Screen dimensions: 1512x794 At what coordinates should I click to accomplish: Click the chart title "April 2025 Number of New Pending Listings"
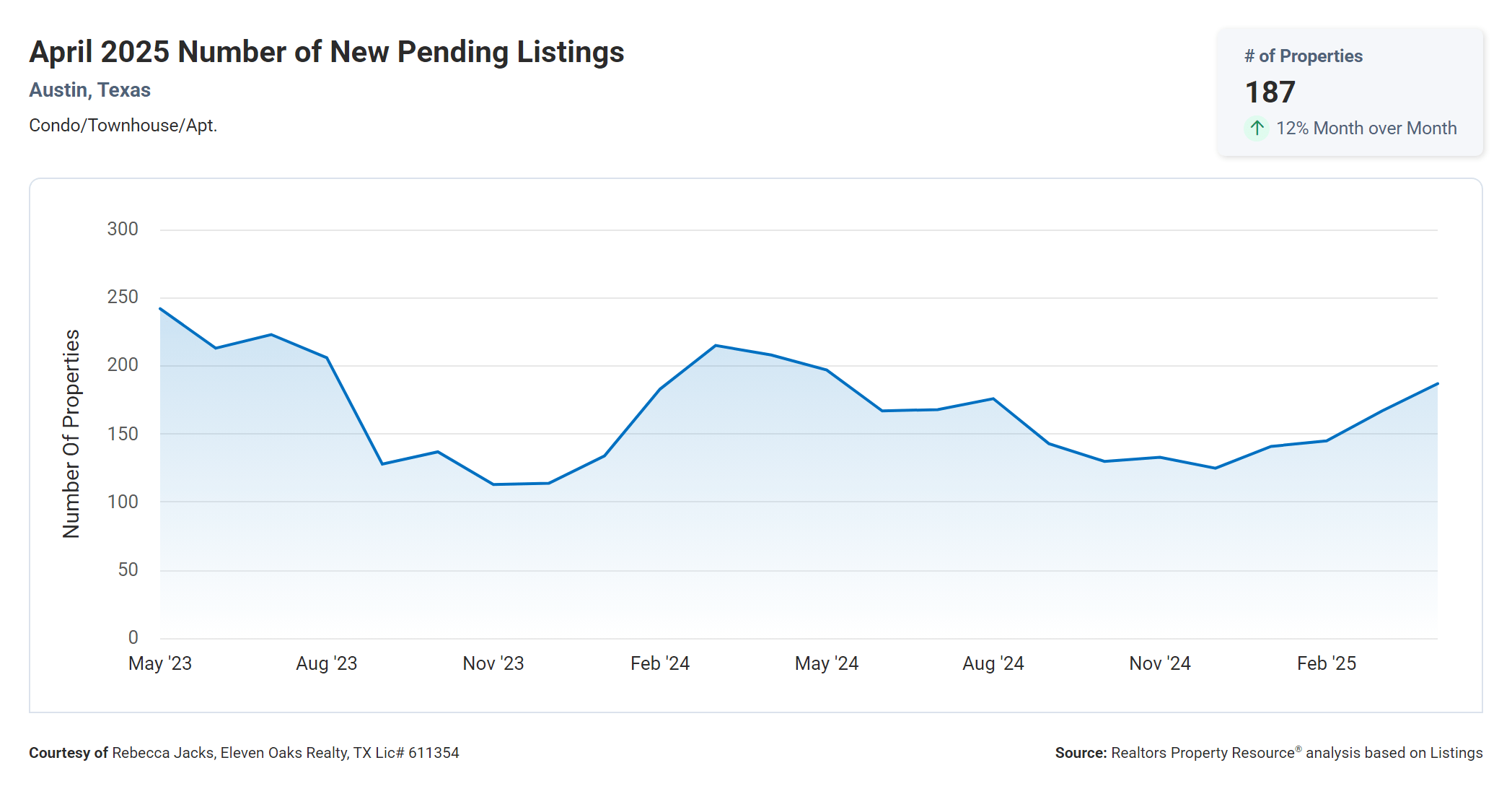(326, 52)
